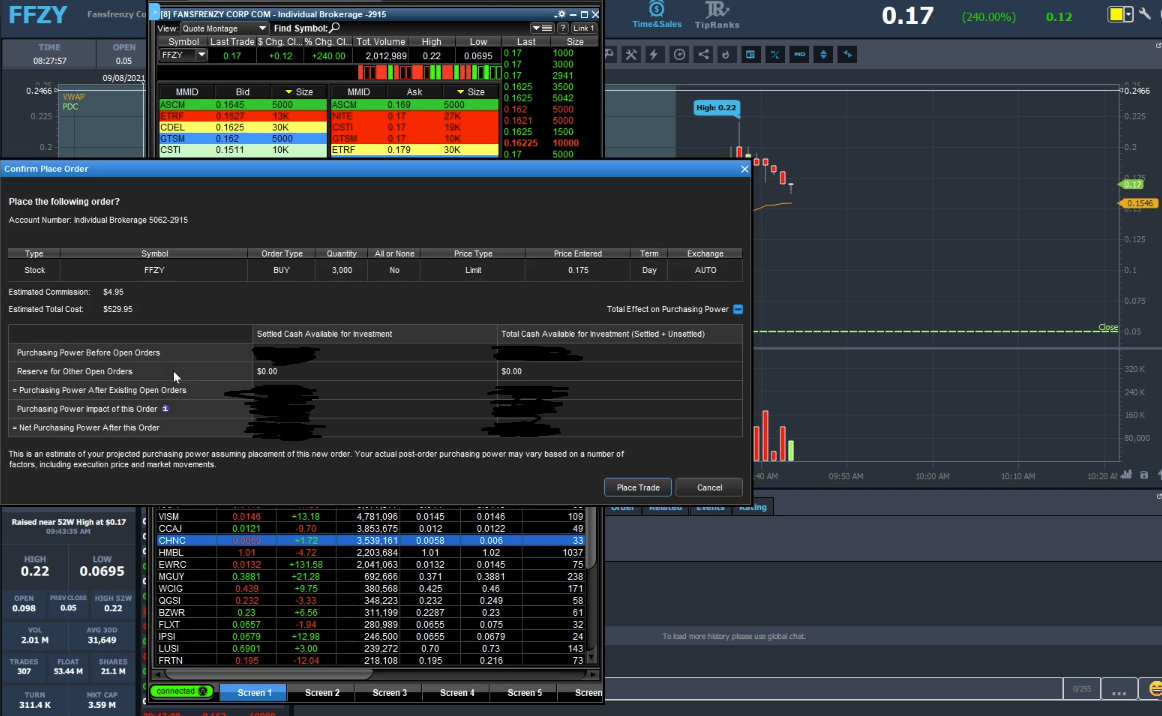
Task: Toggle the Link 1 window link button
Action: coord(583,28)
